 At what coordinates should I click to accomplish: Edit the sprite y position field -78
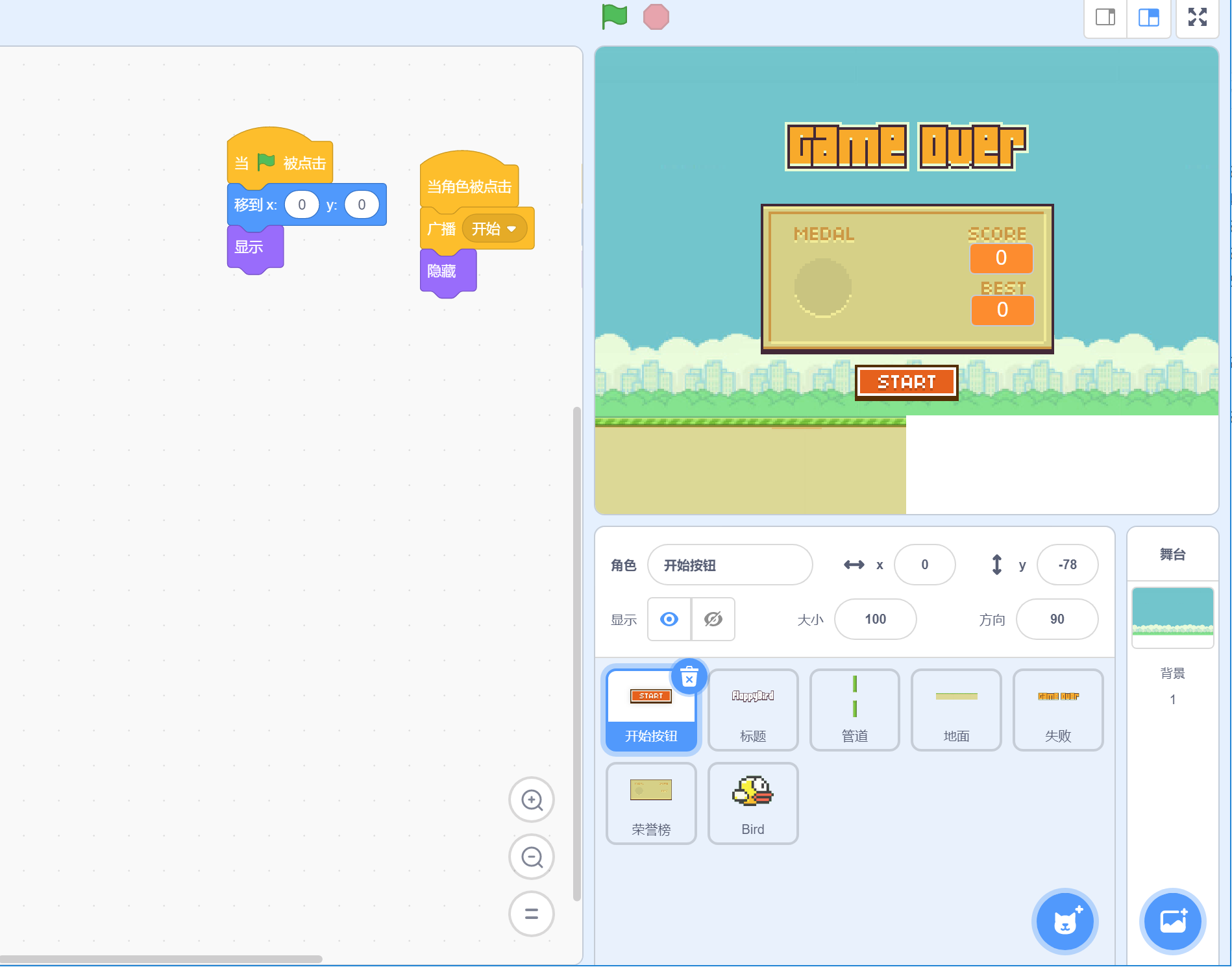[x=1068, y=565]
